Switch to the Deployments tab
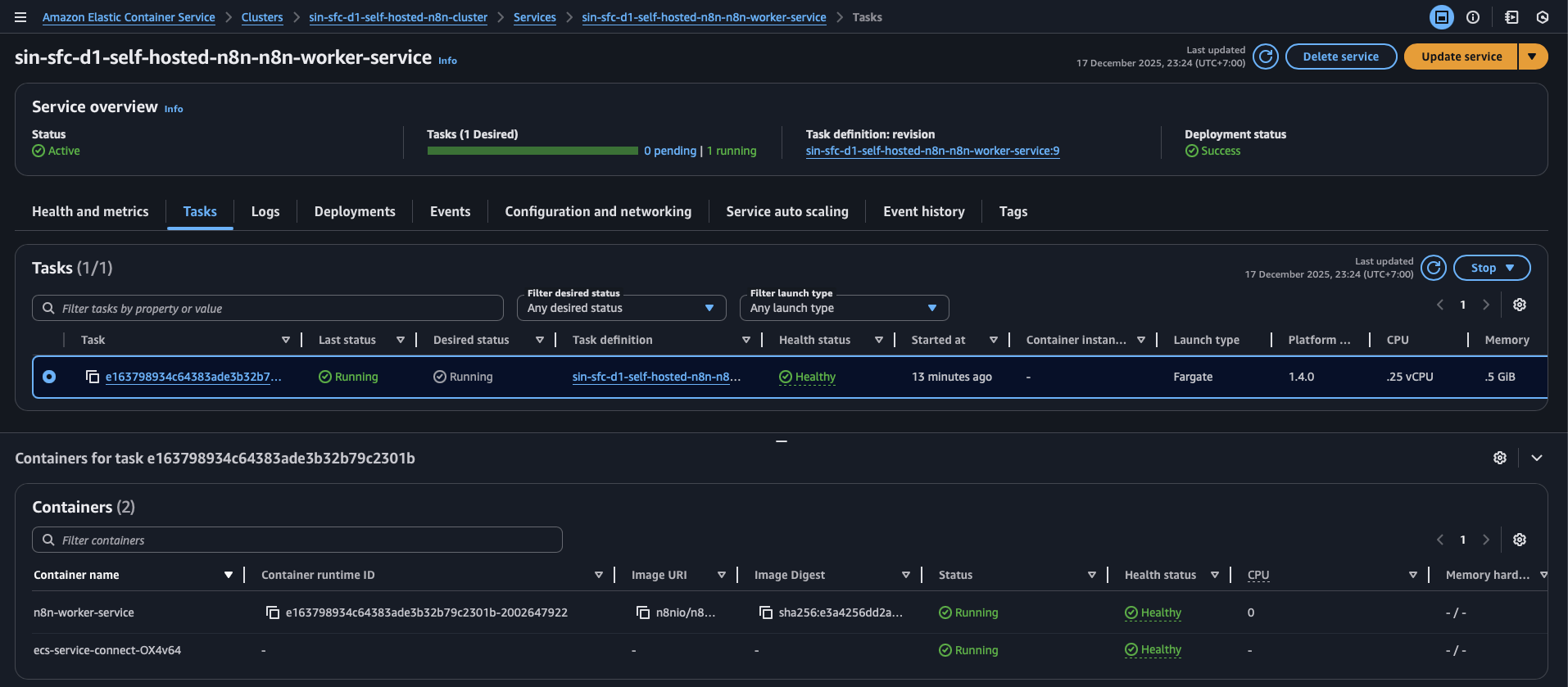This screenshot has width=1568, height=687. click(355, 211)
